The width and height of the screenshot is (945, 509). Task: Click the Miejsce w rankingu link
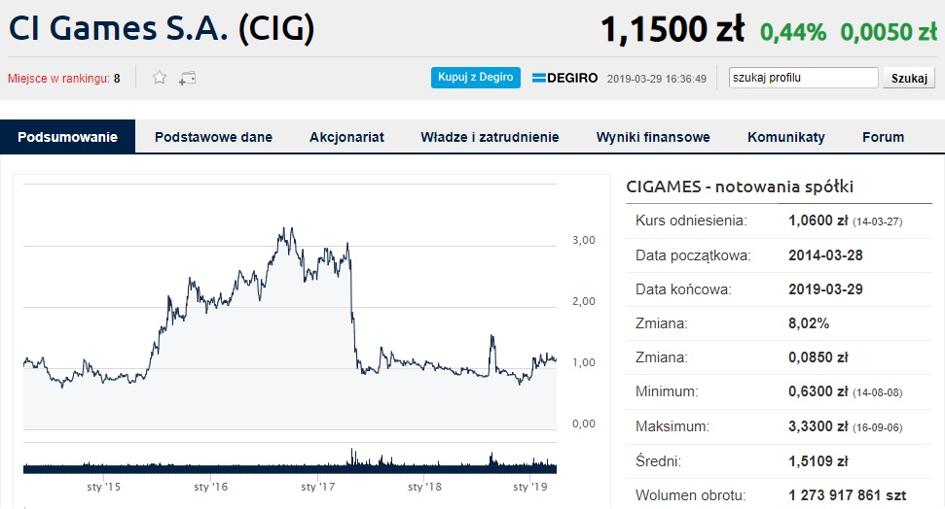click(x=58, y=78)
